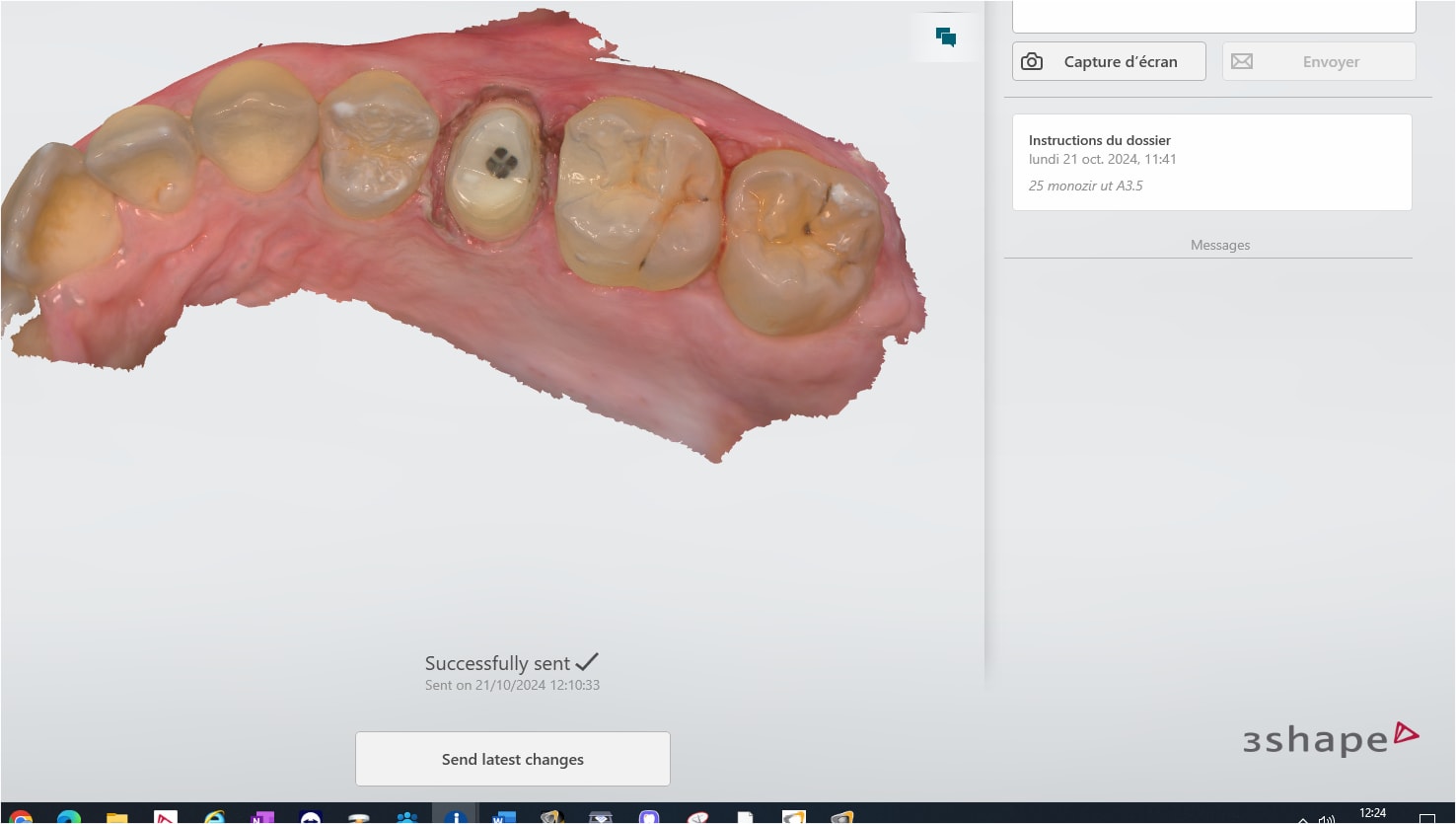Open Google Chrome from the taskbar

[x=20, y=817]
